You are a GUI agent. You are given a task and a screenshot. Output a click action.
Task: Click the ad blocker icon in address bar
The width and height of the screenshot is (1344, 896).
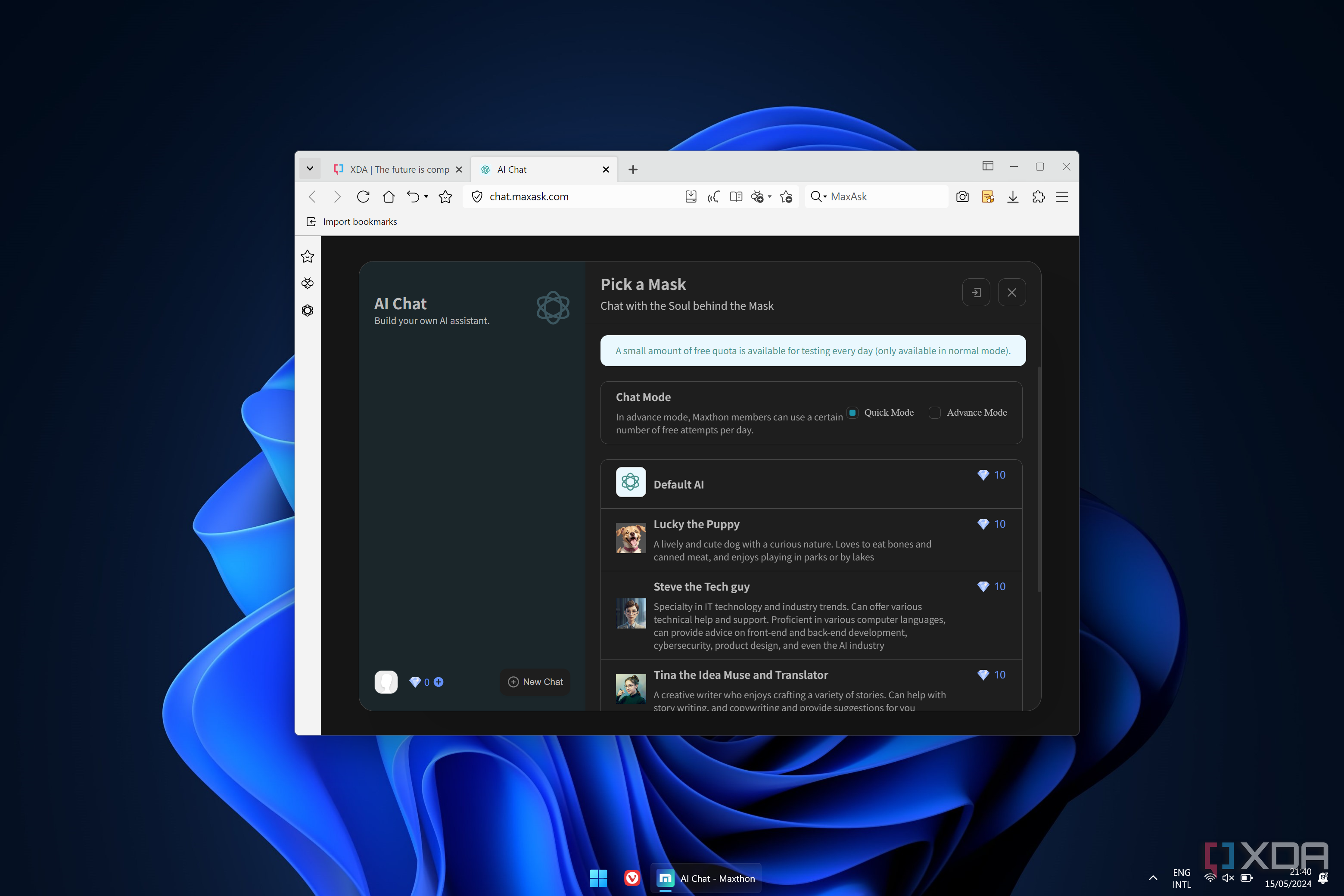tap(757, 196)
